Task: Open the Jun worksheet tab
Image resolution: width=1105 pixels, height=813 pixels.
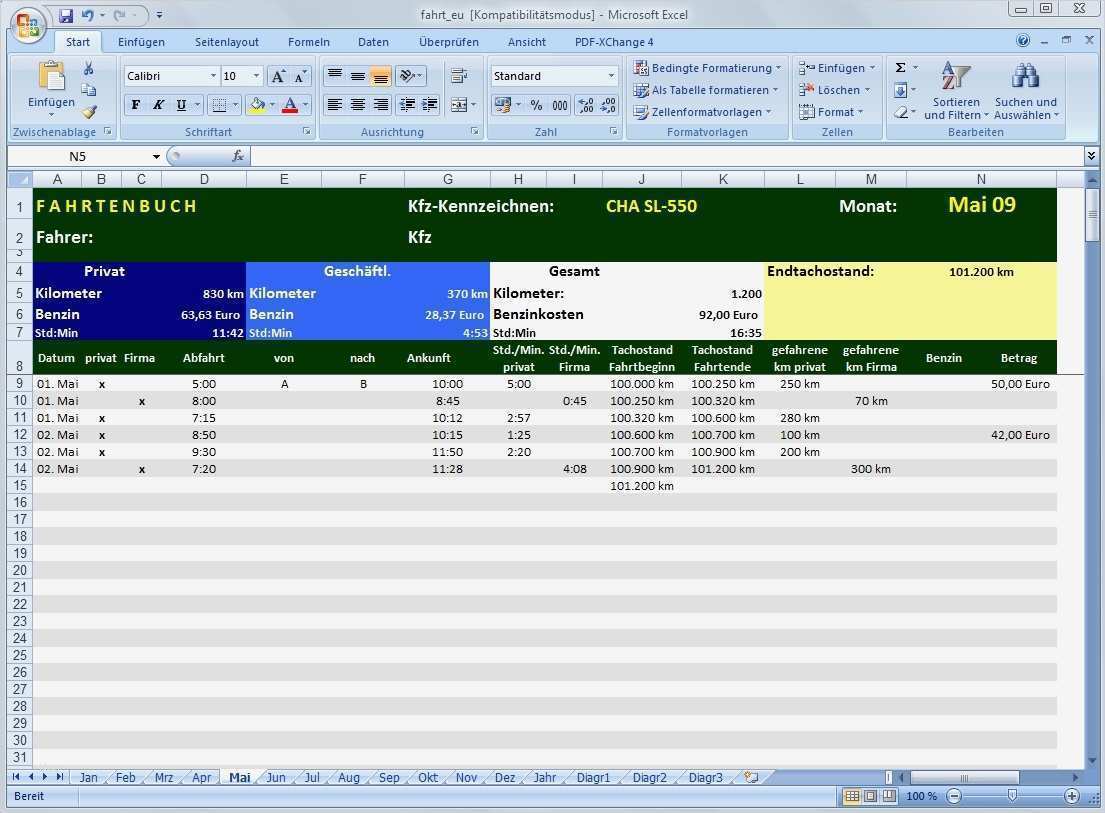Action: click(x=276, y=777)
